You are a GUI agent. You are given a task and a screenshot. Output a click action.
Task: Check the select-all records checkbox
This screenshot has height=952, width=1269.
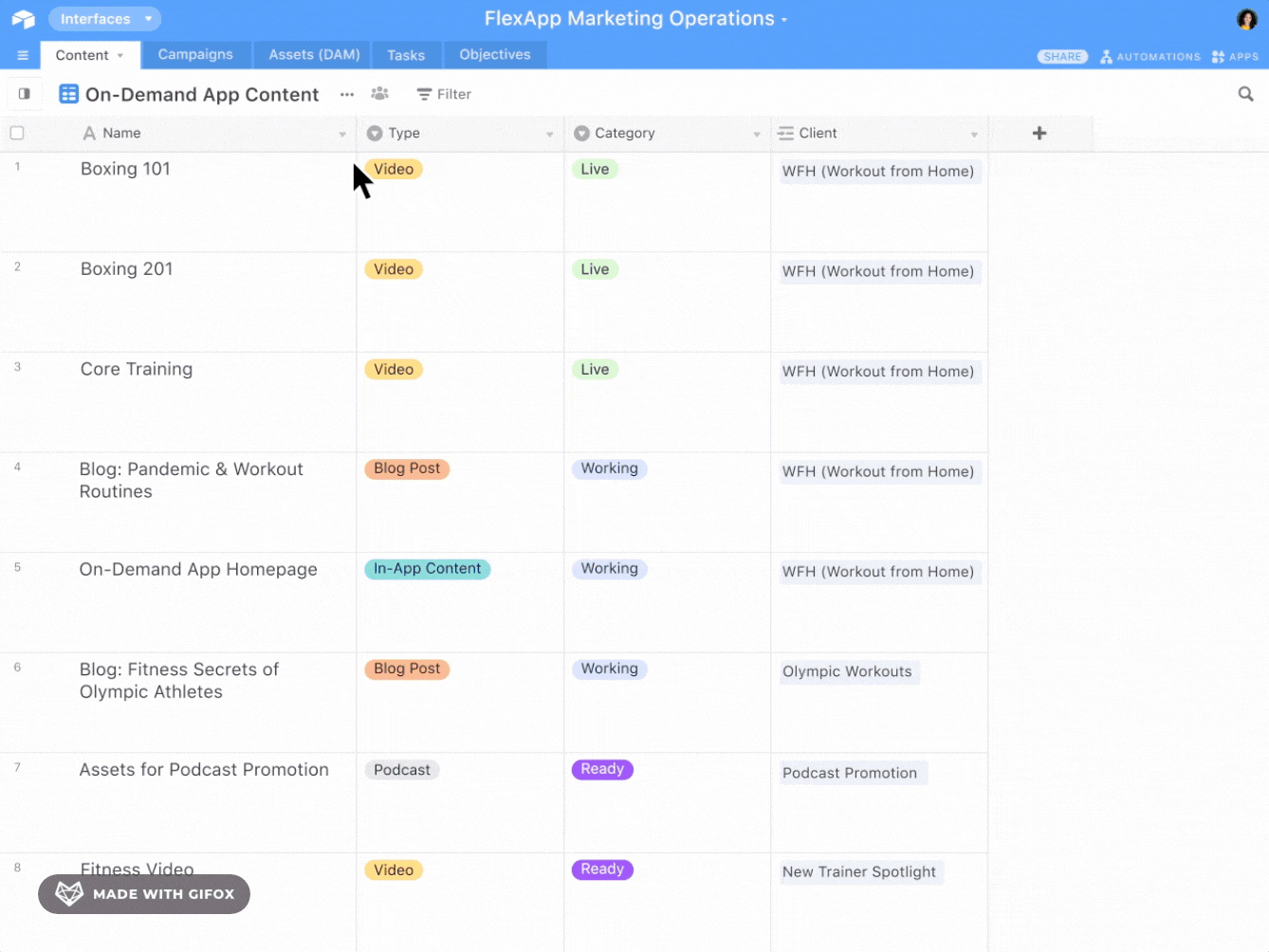(16, 133)
